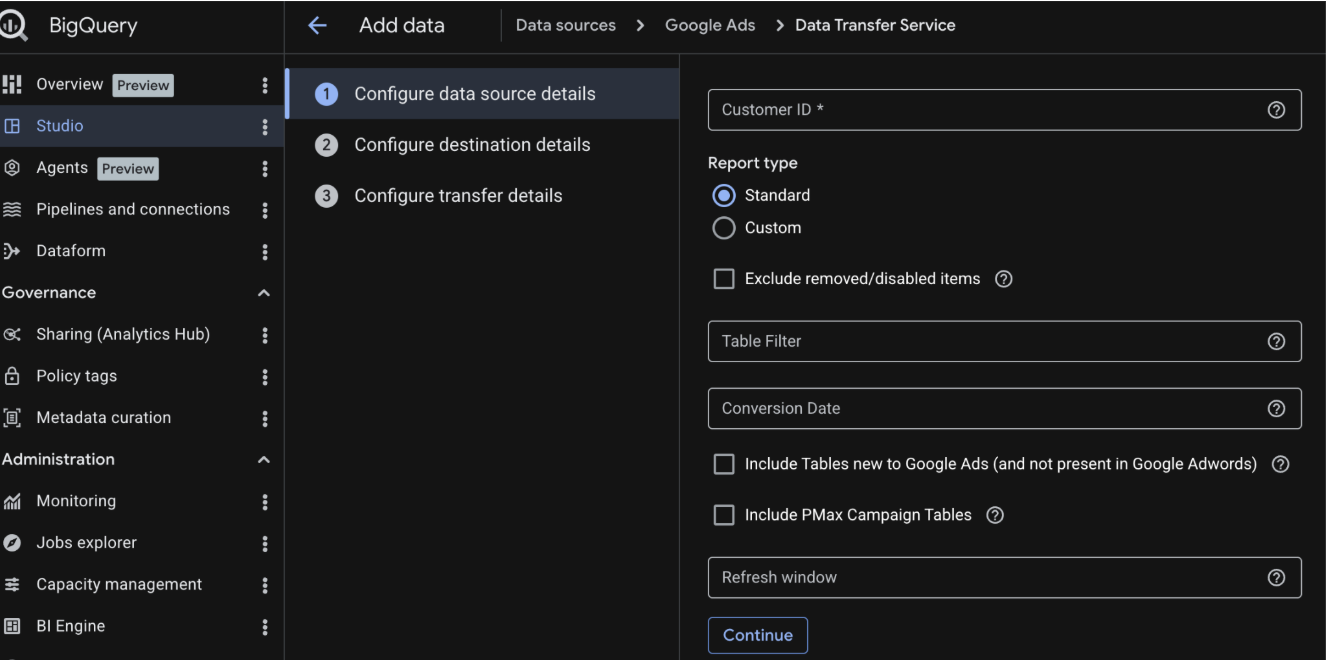The image size is (1326, 660).
Task: Click the Dataform icon
Action: 12,251
